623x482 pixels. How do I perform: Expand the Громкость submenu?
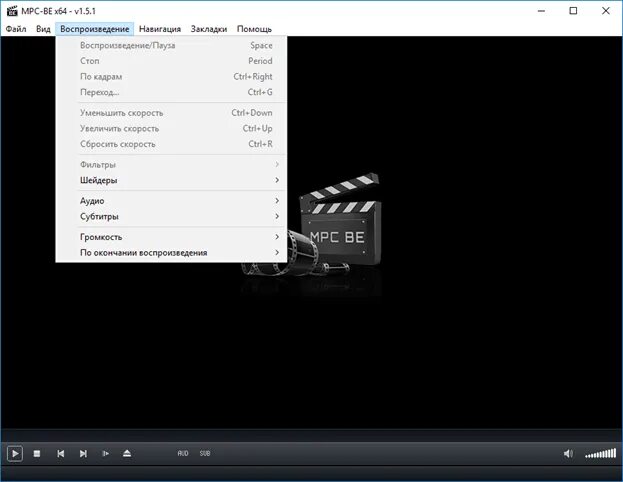coord(171,237)
